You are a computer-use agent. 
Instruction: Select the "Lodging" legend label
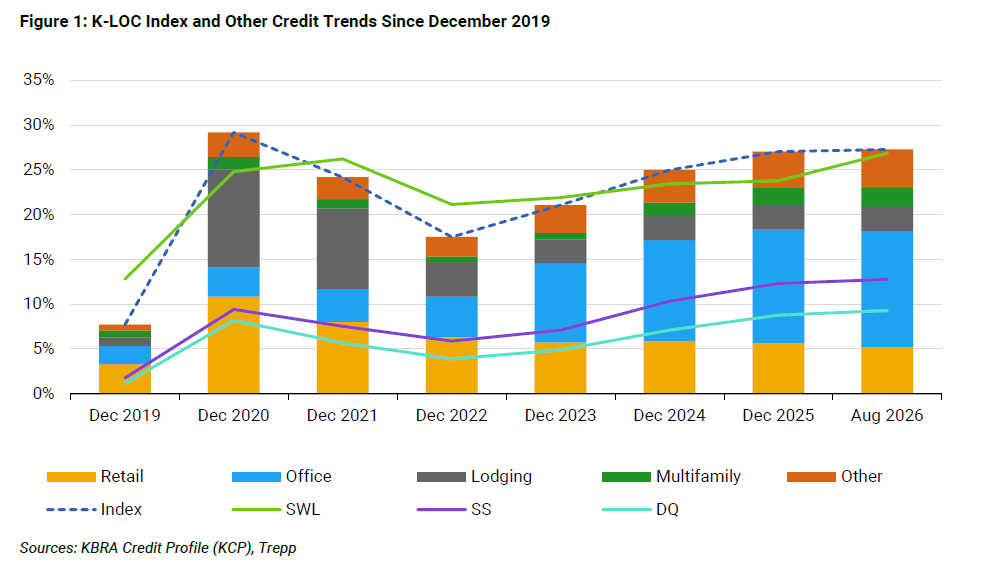point(501,477)
